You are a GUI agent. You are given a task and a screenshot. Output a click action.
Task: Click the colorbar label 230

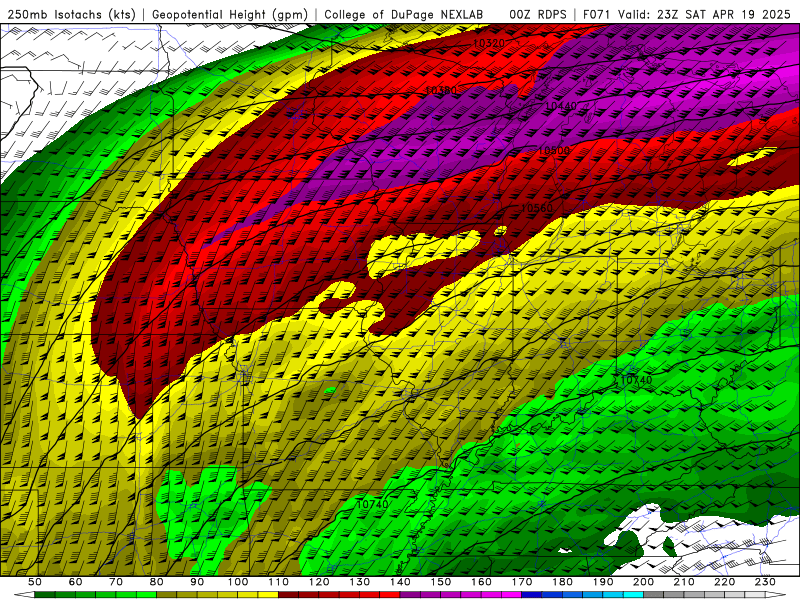(x=765, y=582)
